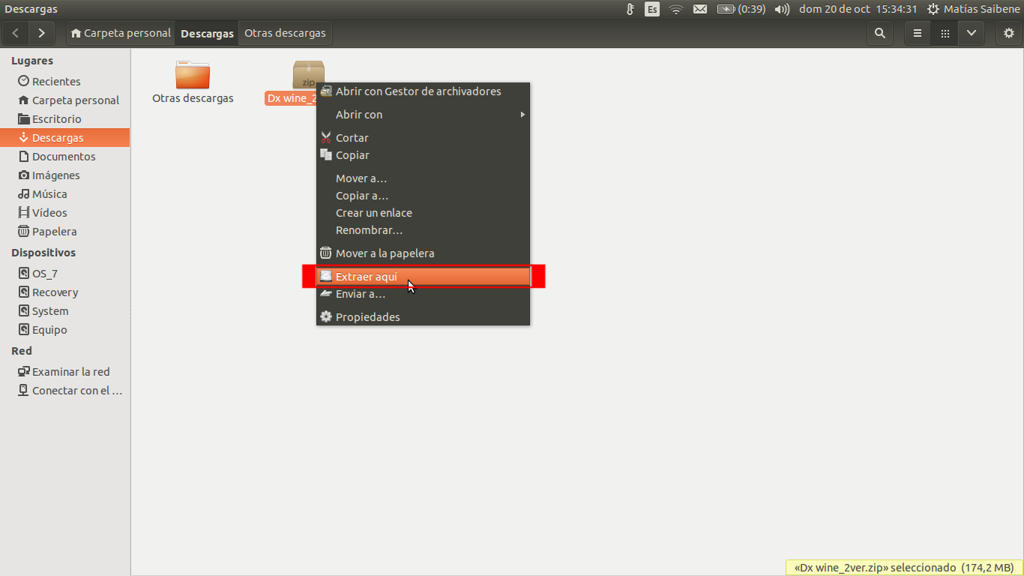Go back with the left arrow button
This screenshot has height=576, width=1024.
(15, 33)
